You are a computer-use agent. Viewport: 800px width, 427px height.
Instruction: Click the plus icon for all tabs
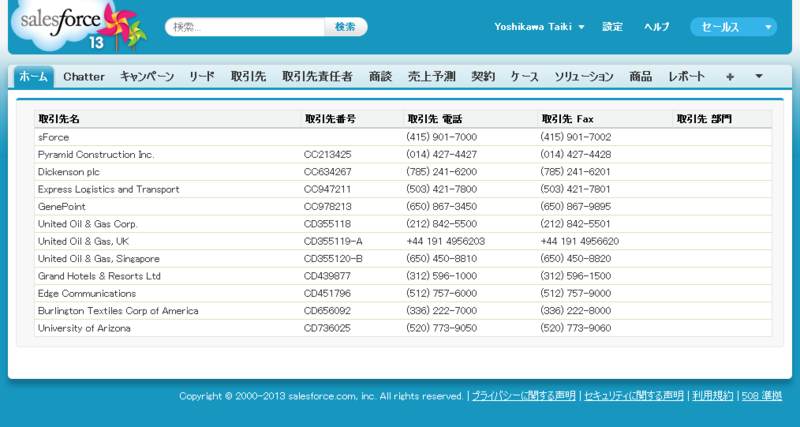[x=730, y=77]
